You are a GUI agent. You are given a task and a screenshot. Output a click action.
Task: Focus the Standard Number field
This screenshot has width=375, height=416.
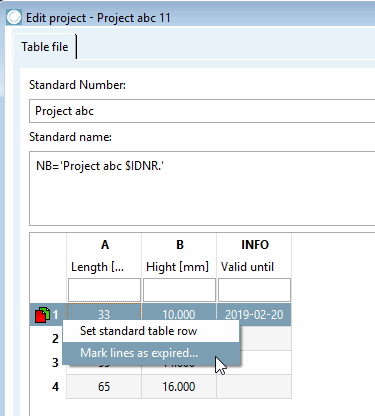click(x=202, y=111)
